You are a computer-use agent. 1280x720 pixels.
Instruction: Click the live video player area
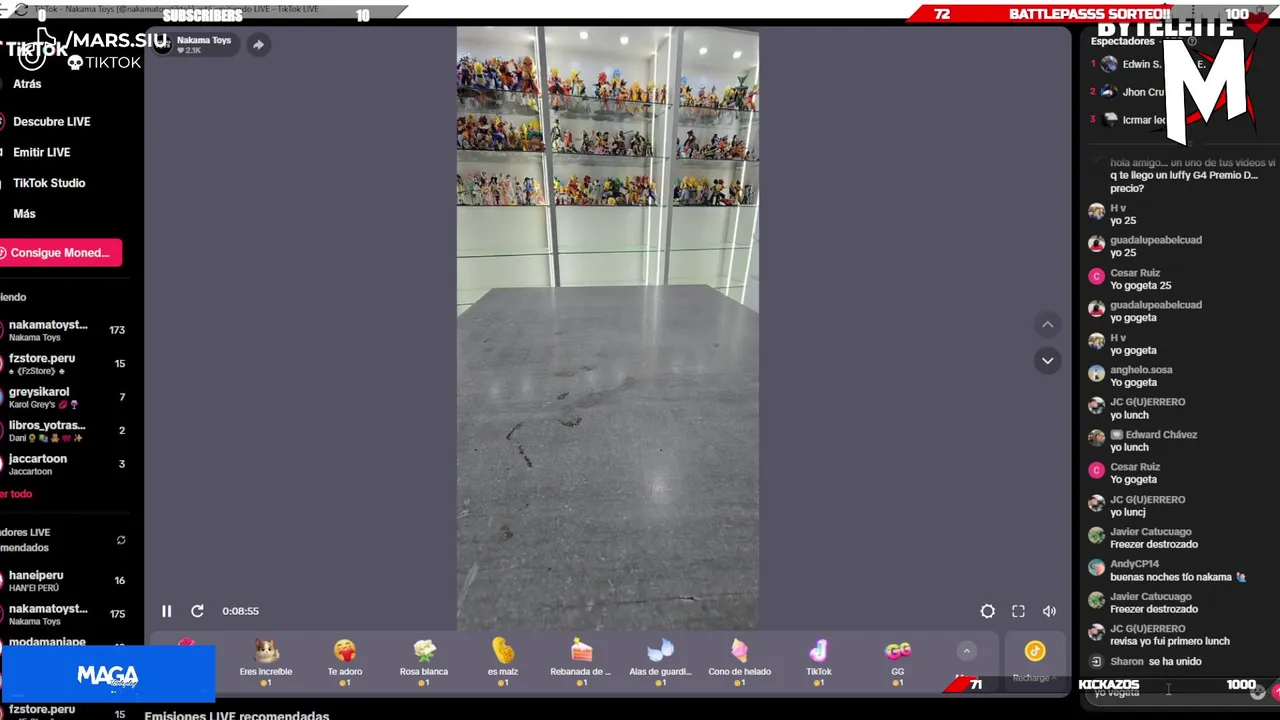(x=608, y=328)
